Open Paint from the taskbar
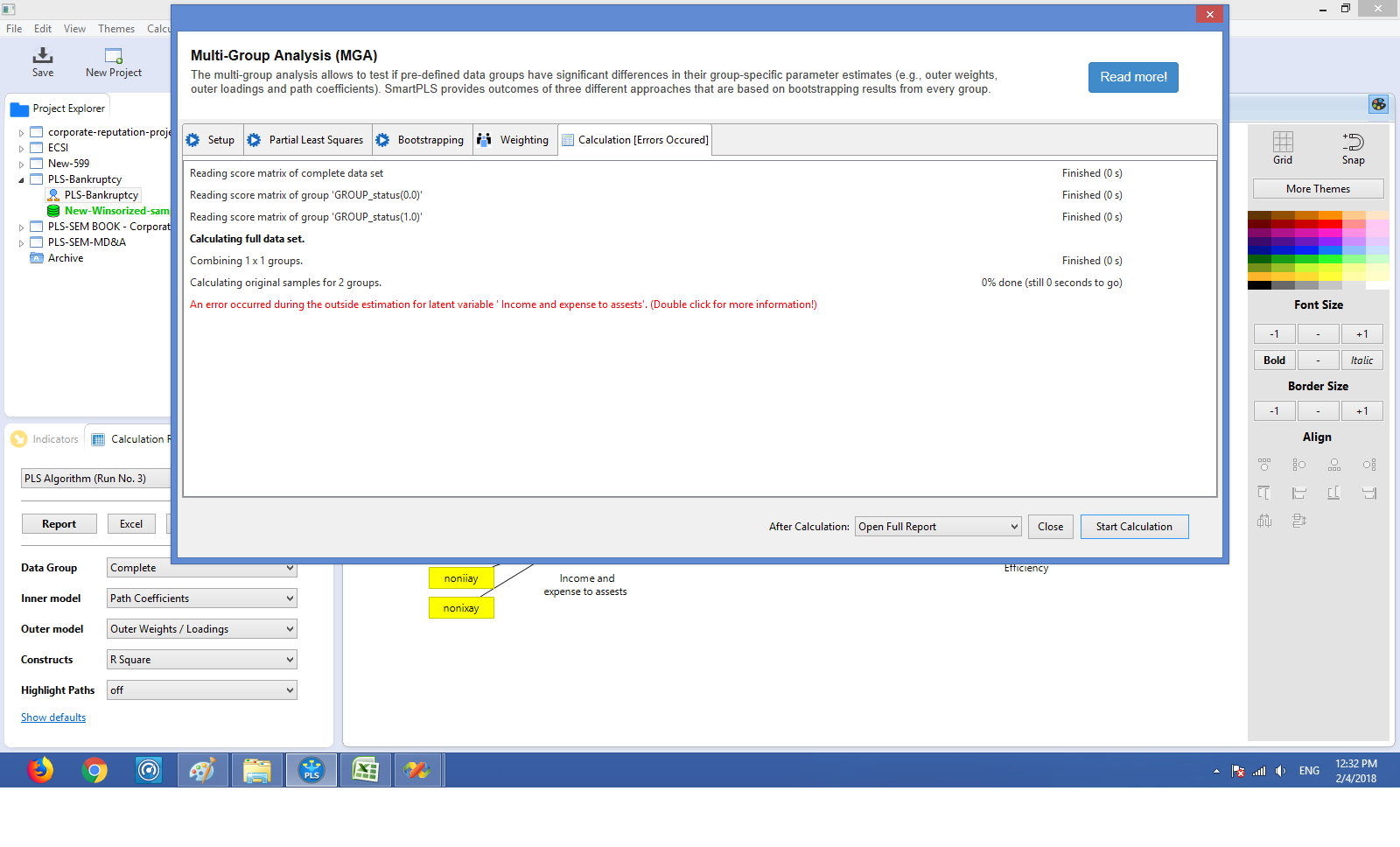The image size is (1400, 847). point(203,770)
